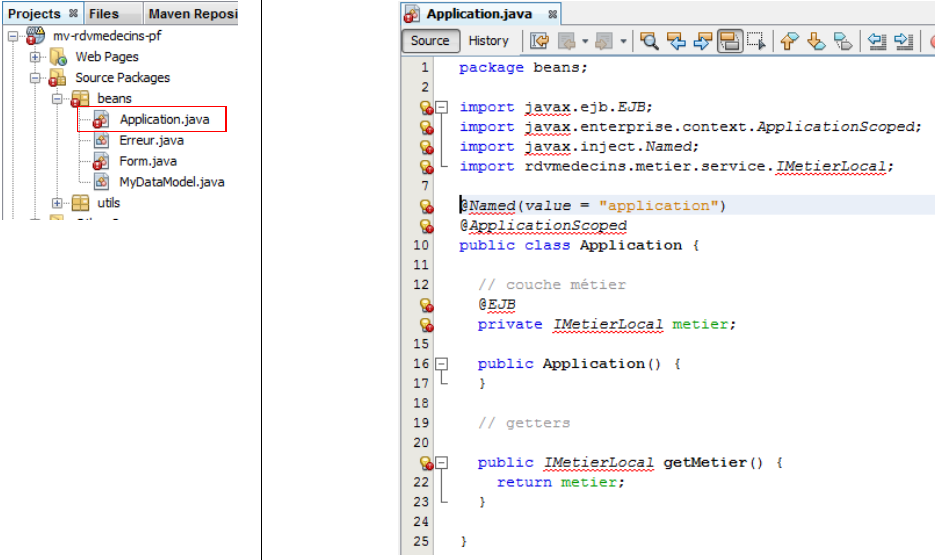Toggle Rectangular Selection mode
This screenshot has width=940, height=560.
click(x=755, y=41)
